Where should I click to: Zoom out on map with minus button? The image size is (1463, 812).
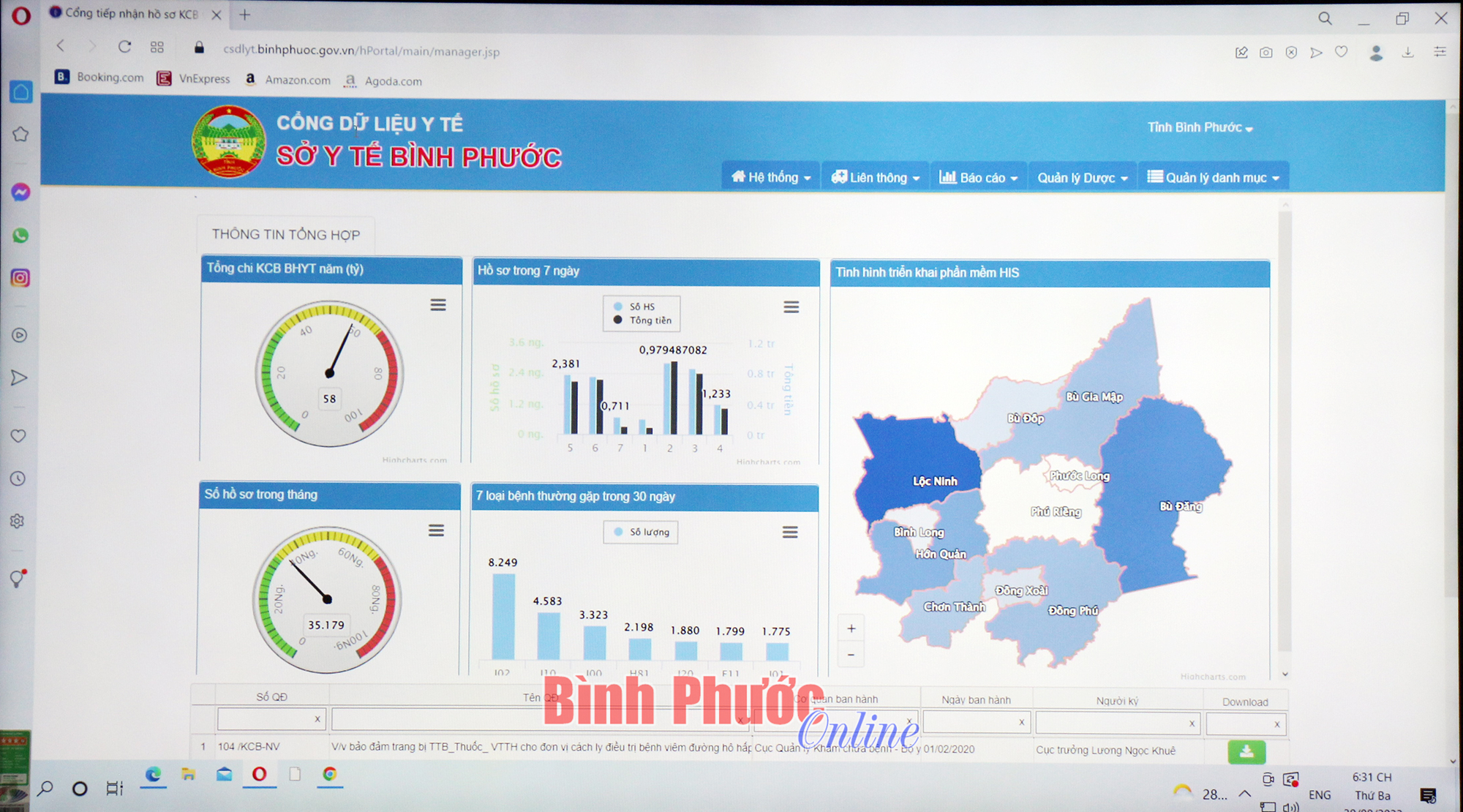point(851,655)
